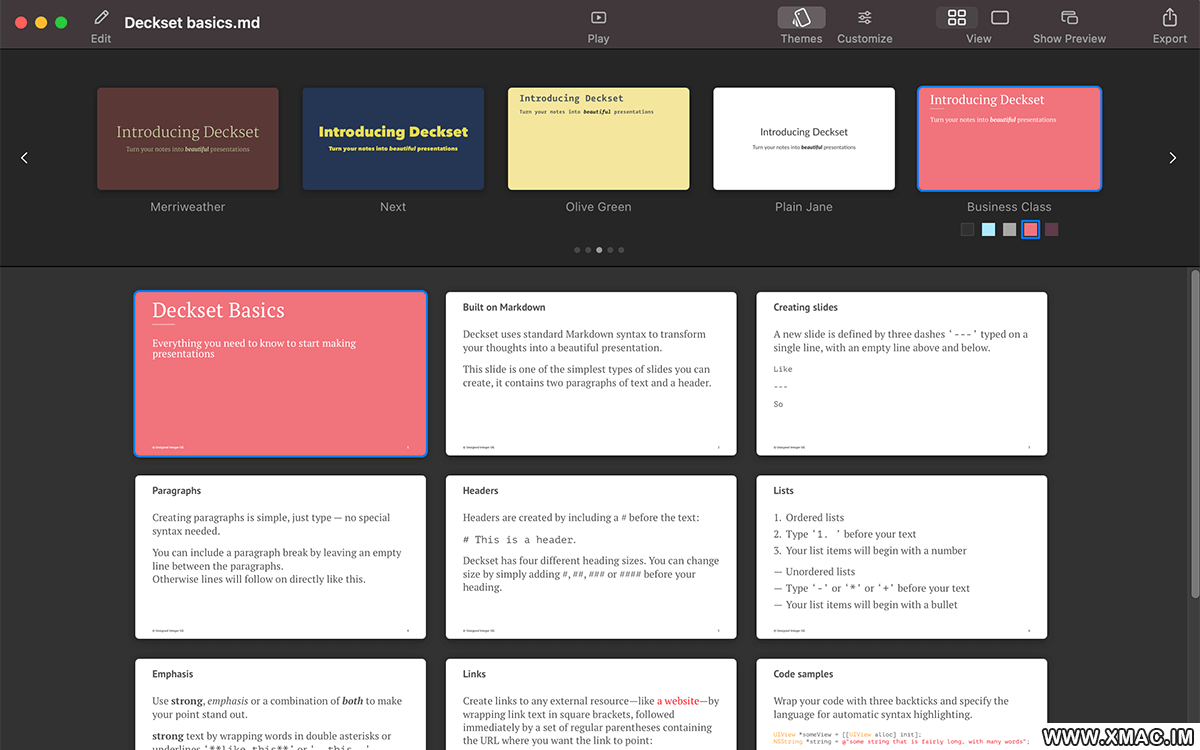Start the presentation with Play icon

[x=598, y=18]
